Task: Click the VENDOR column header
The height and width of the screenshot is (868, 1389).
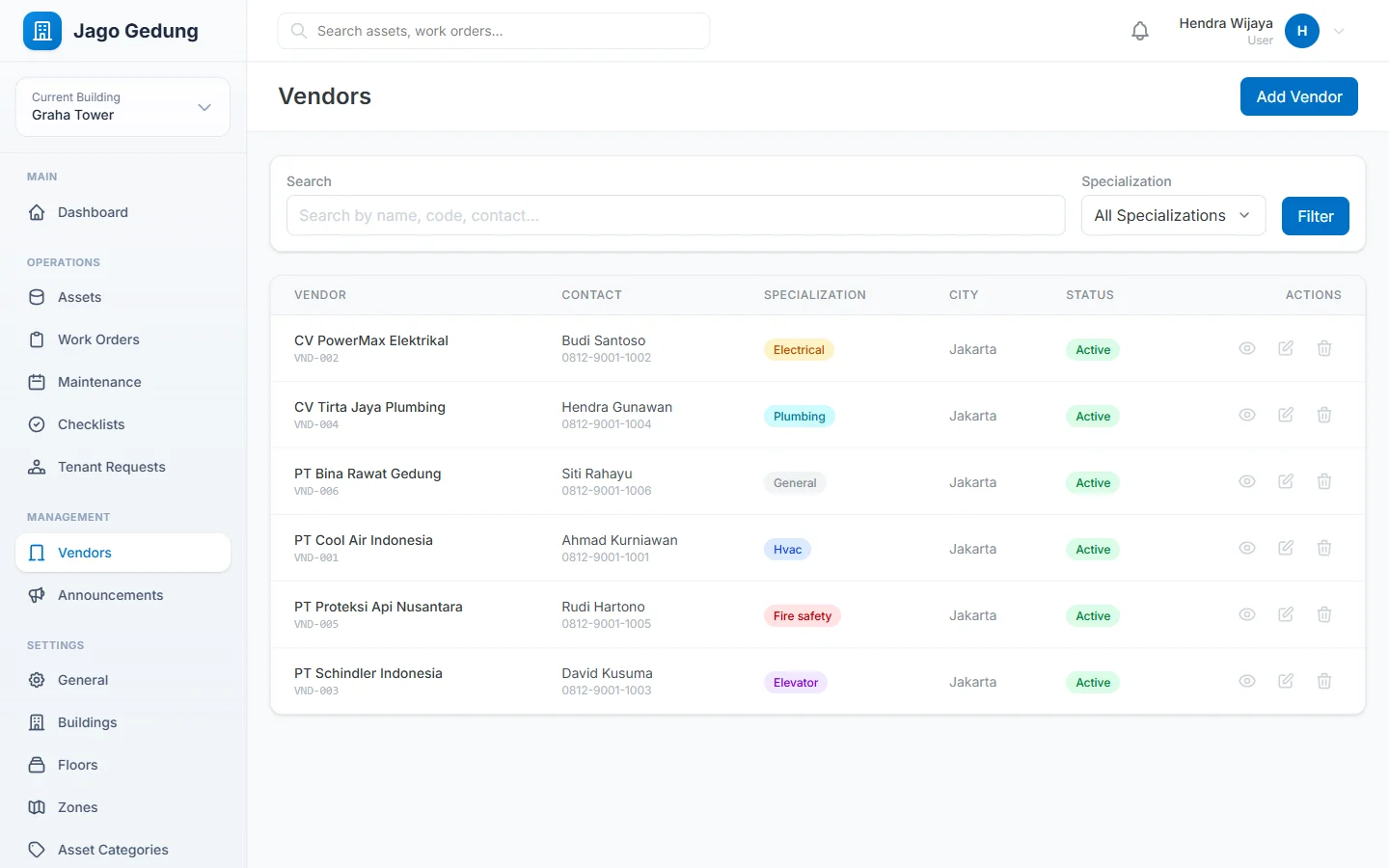Action: [x=320, y=295]
